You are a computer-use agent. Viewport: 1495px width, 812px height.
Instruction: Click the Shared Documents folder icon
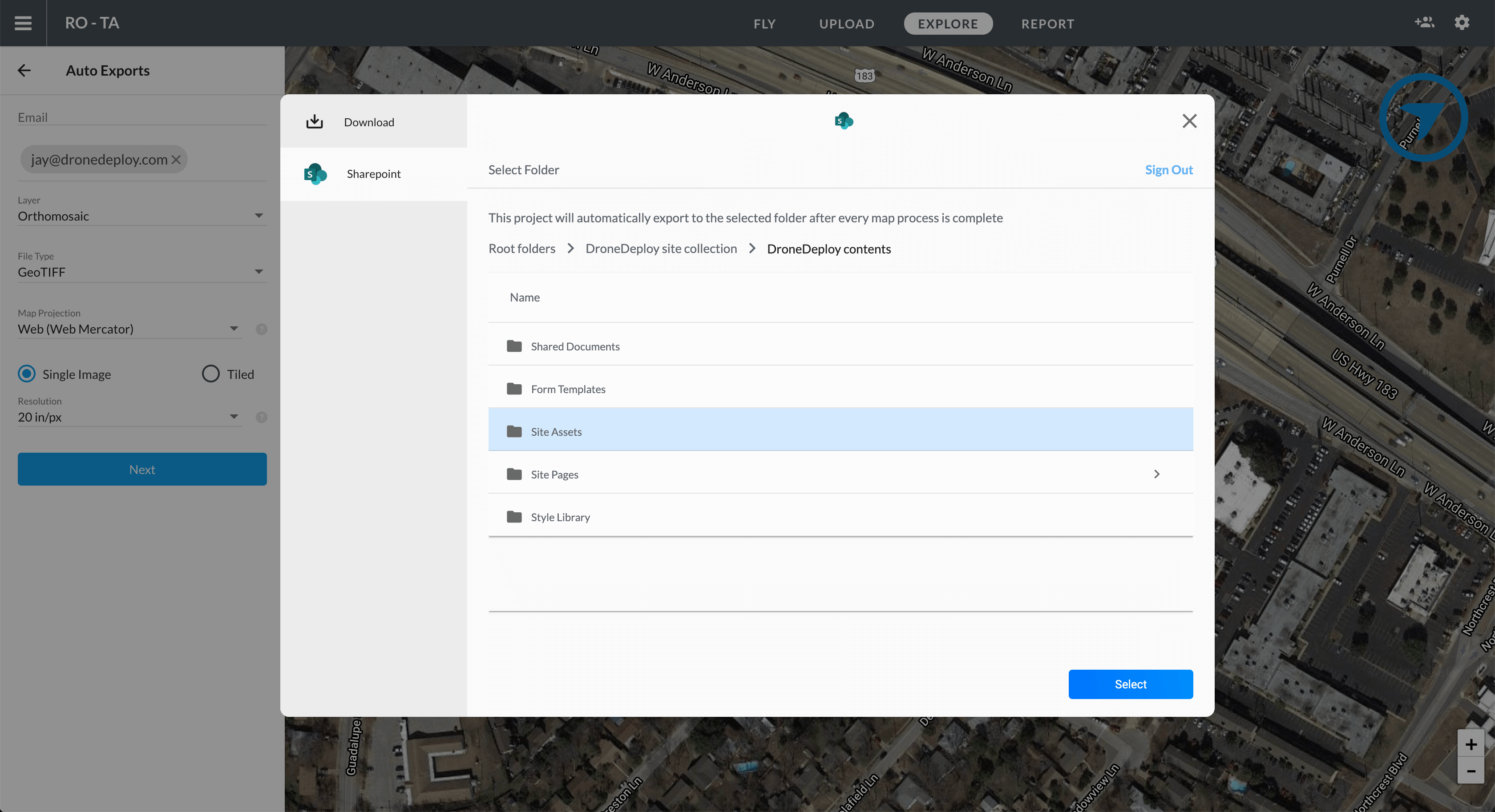point(513,346)
